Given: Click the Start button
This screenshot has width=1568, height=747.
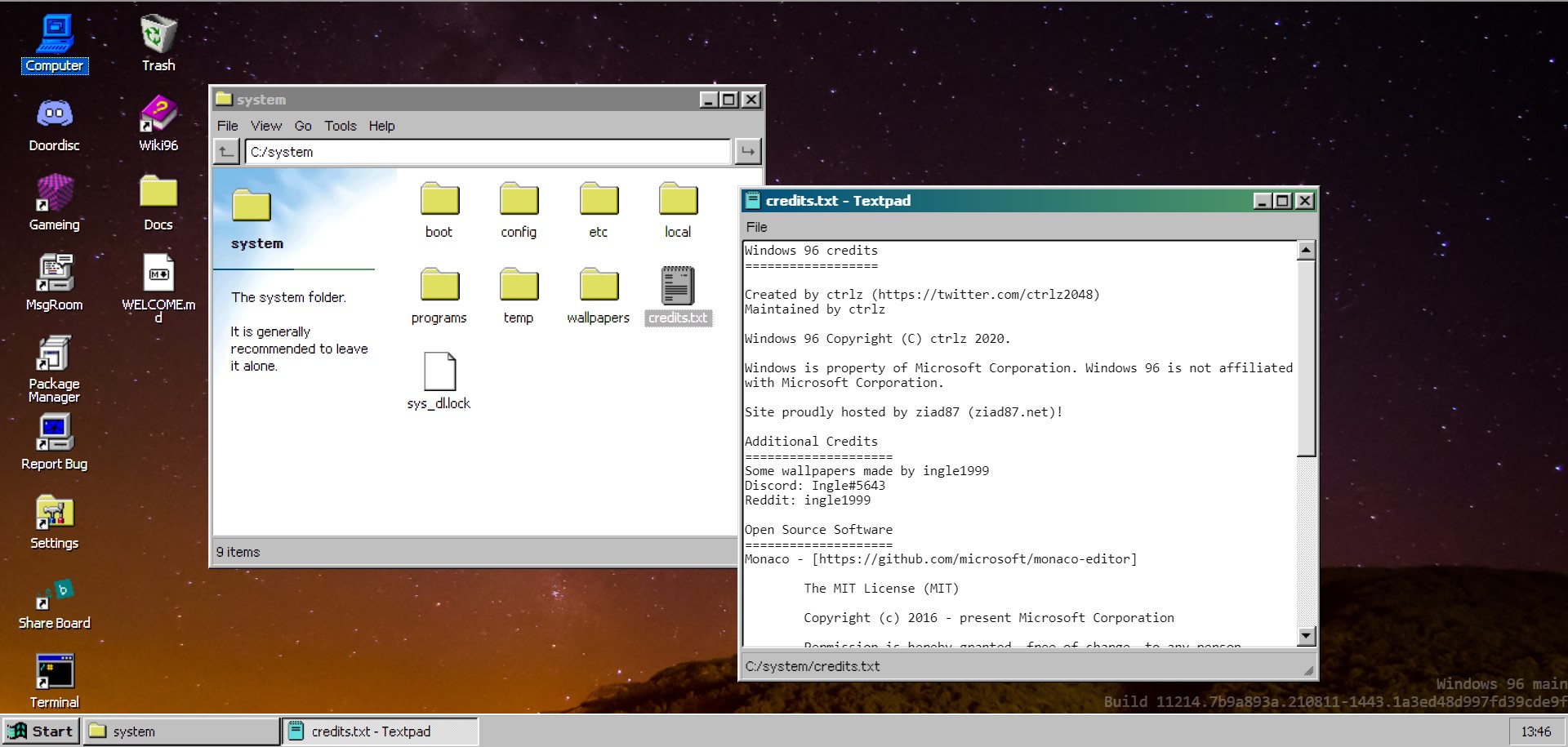Looking at the screenshot, I should 41,731.
